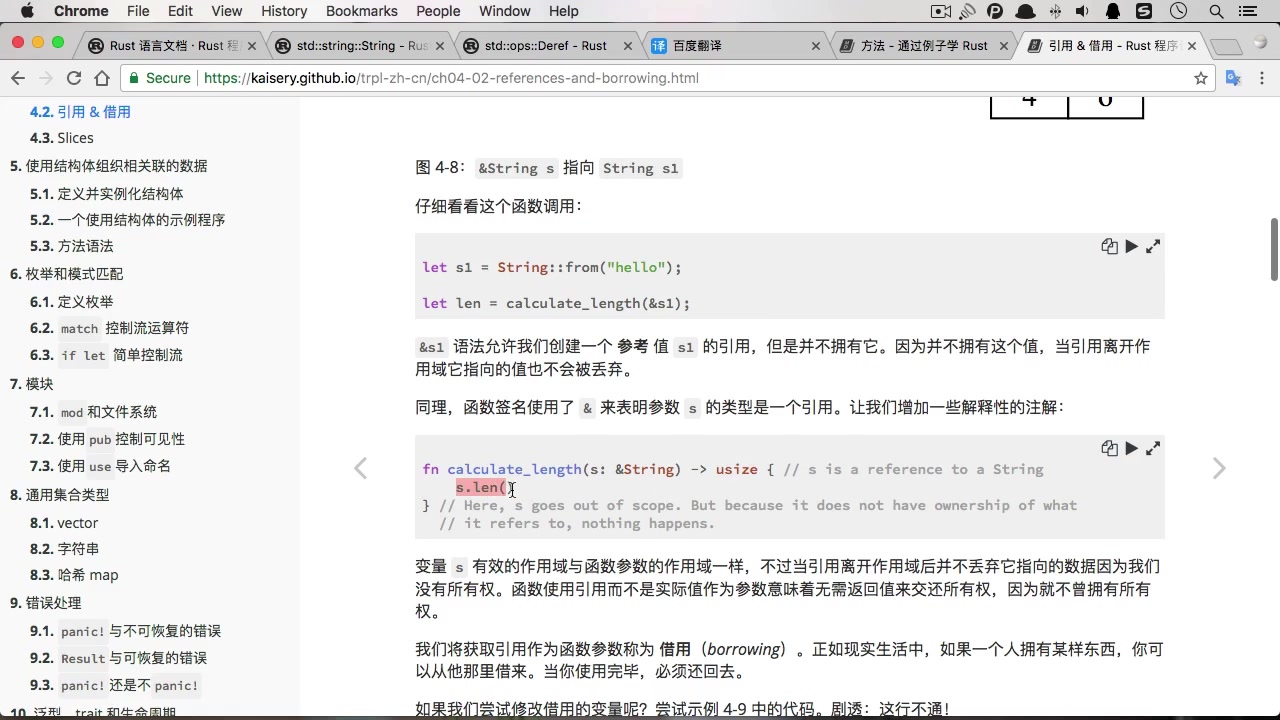Open Spotlight search from the menu bar

pos(1215,11)
